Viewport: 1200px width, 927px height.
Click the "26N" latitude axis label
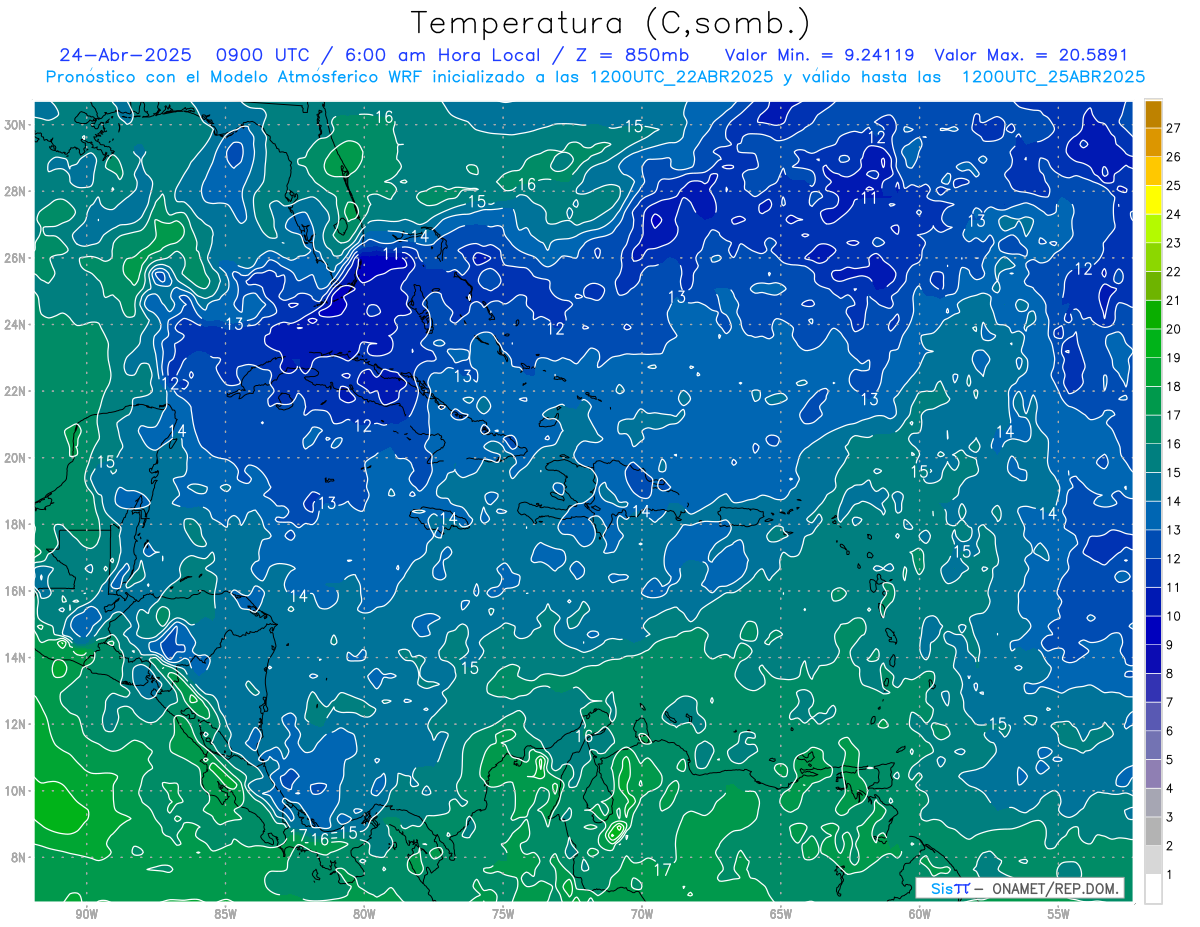coord(16,258)
